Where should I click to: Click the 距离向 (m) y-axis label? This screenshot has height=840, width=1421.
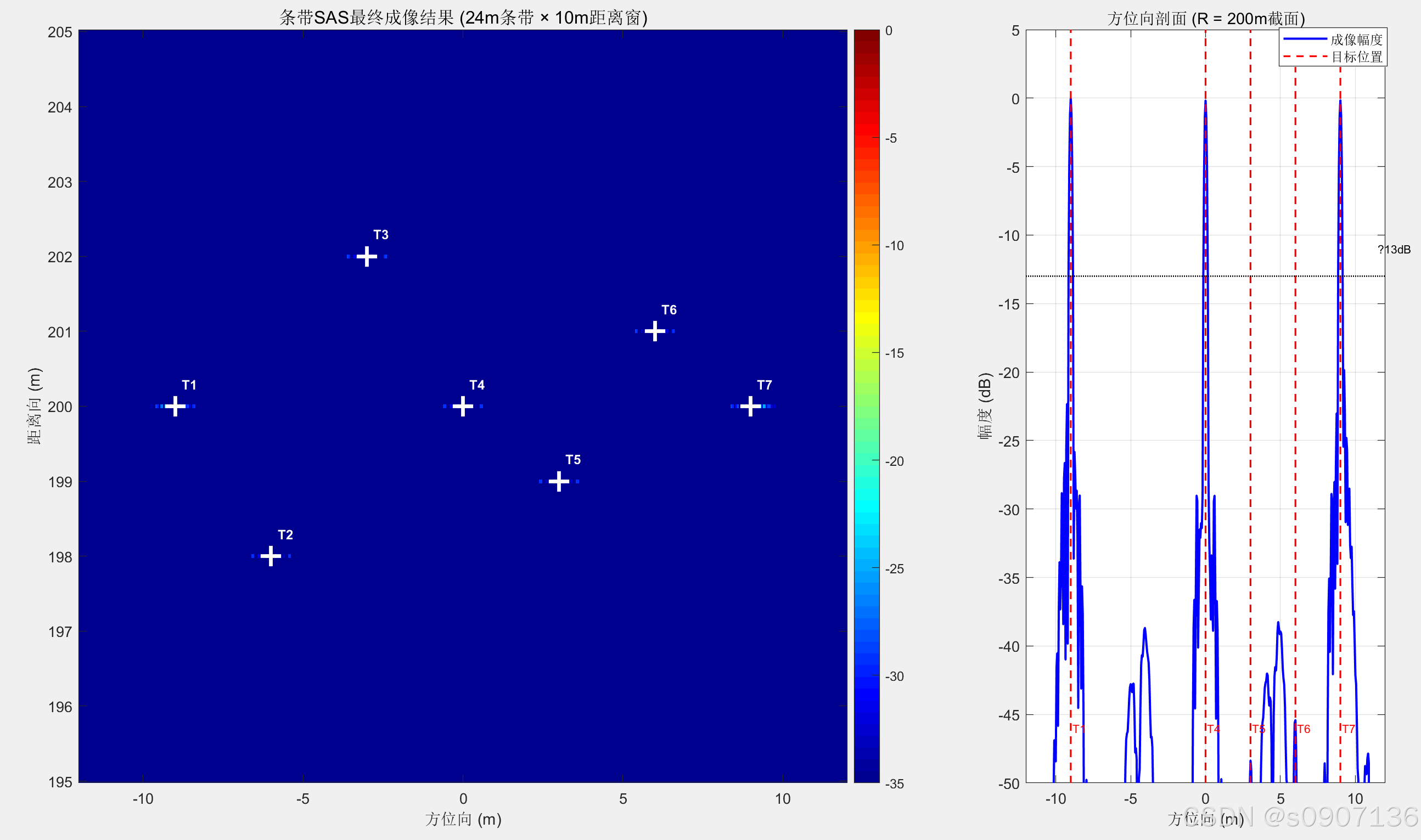coord(34,406)
